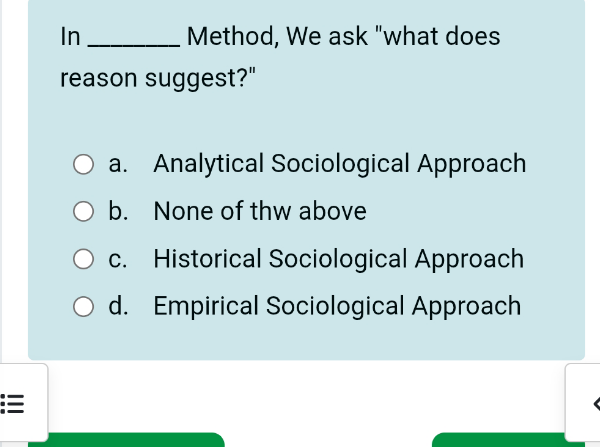Click the question text about reason suggest

(280, 57)
